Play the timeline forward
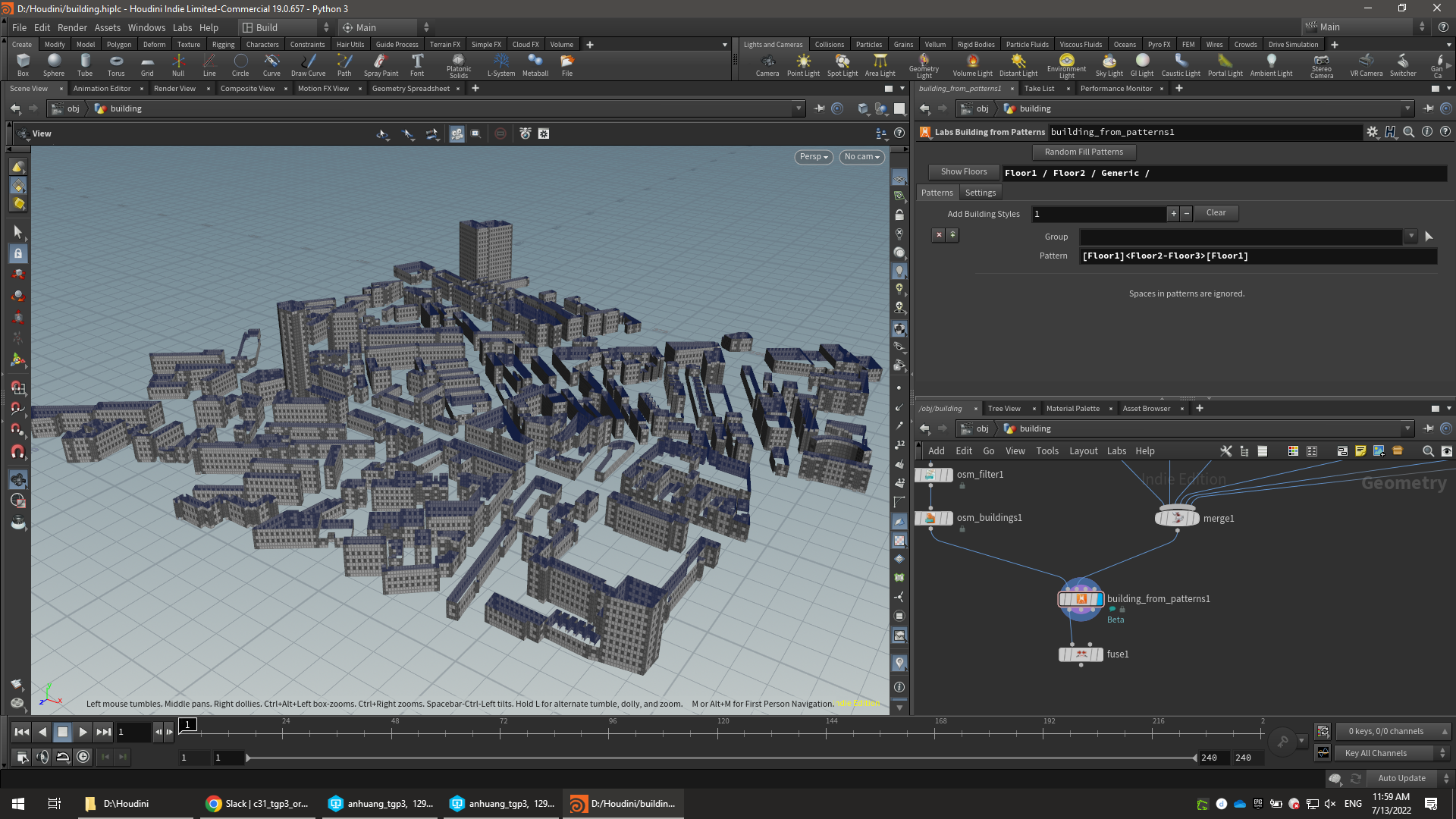Screen dimensions: 1456x819 click(x=83, y=732)
